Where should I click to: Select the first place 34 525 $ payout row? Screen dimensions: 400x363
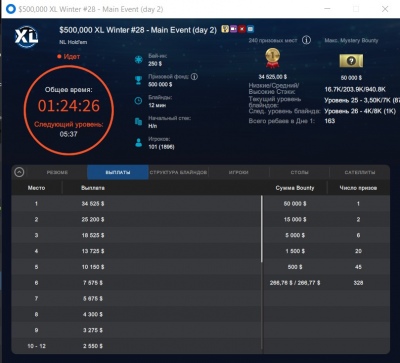136,203
